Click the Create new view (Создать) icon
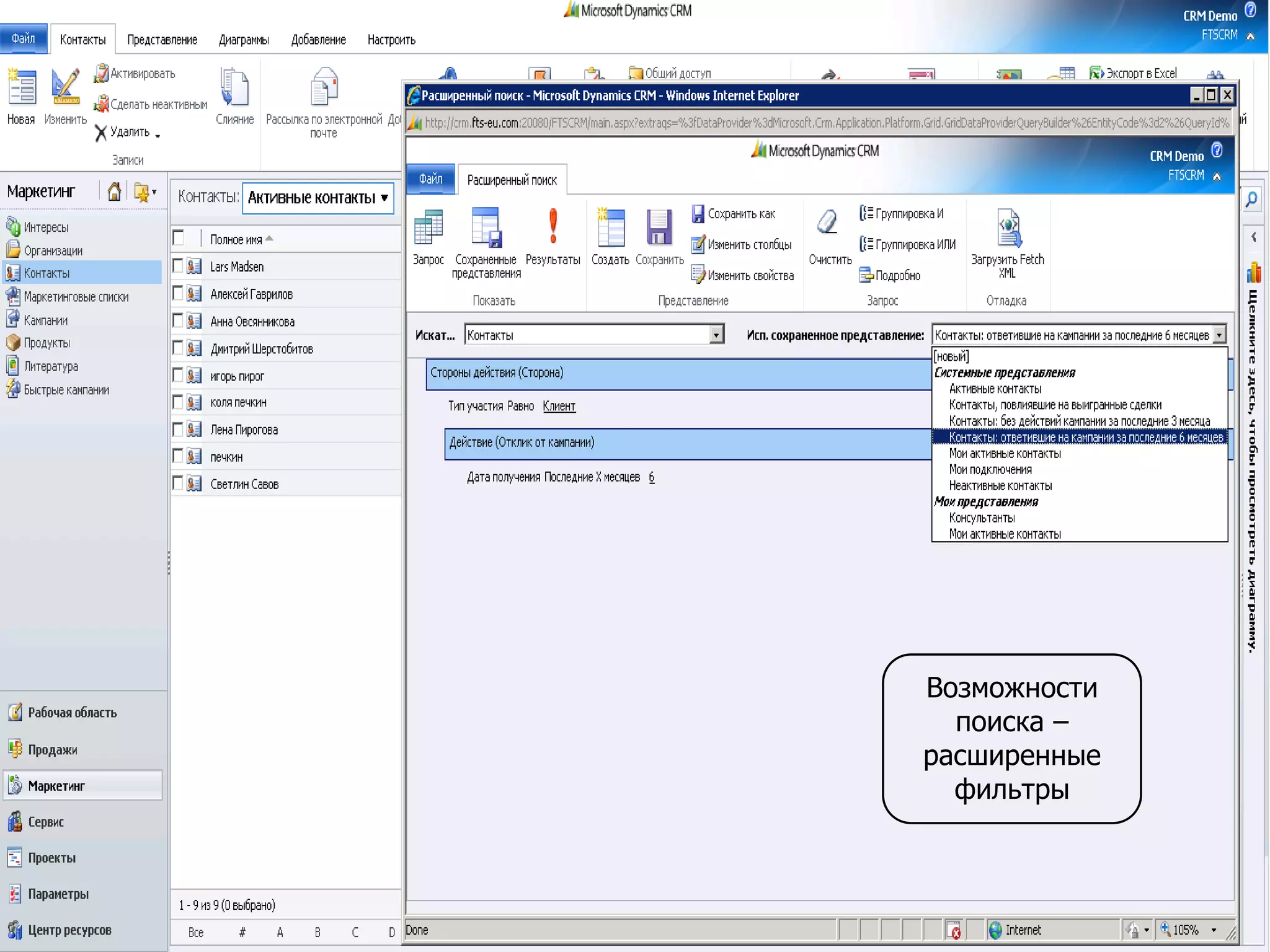The height and width of the screenshot is (952, 1270). [x=610, y=227]
